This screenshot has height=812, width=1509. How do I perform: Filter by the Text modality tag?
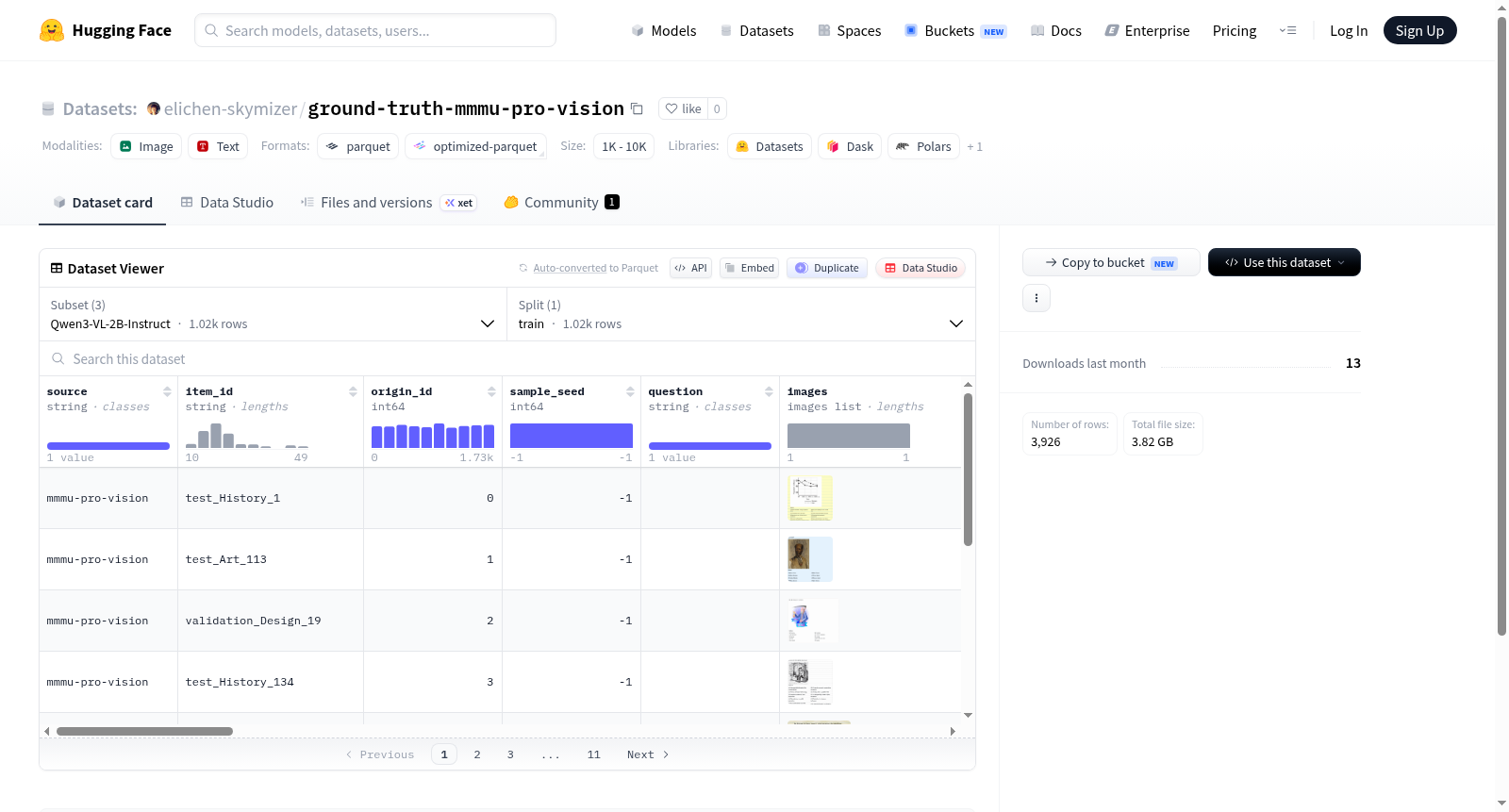point(218,146)
